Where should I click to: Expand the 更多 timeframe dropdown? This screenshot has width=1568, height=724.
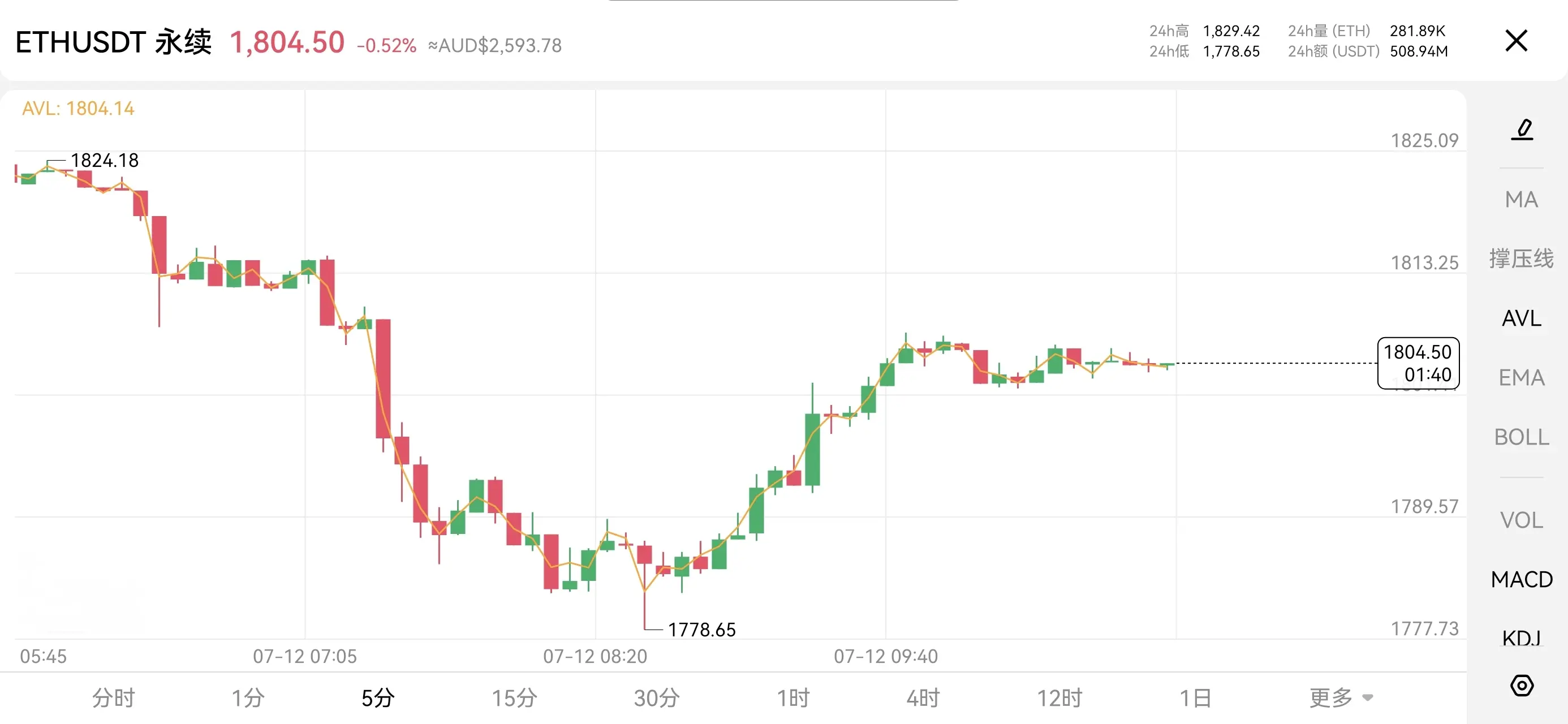pyautogui.click(x=1341, y=697)
